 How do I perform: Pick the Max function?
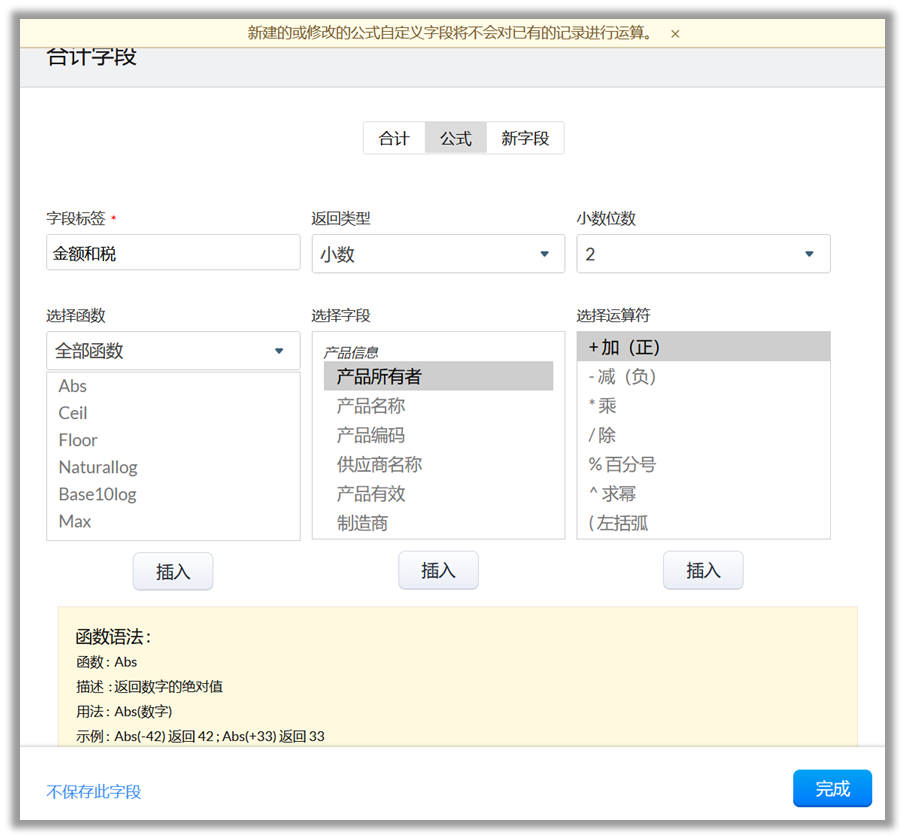point(75,521)
